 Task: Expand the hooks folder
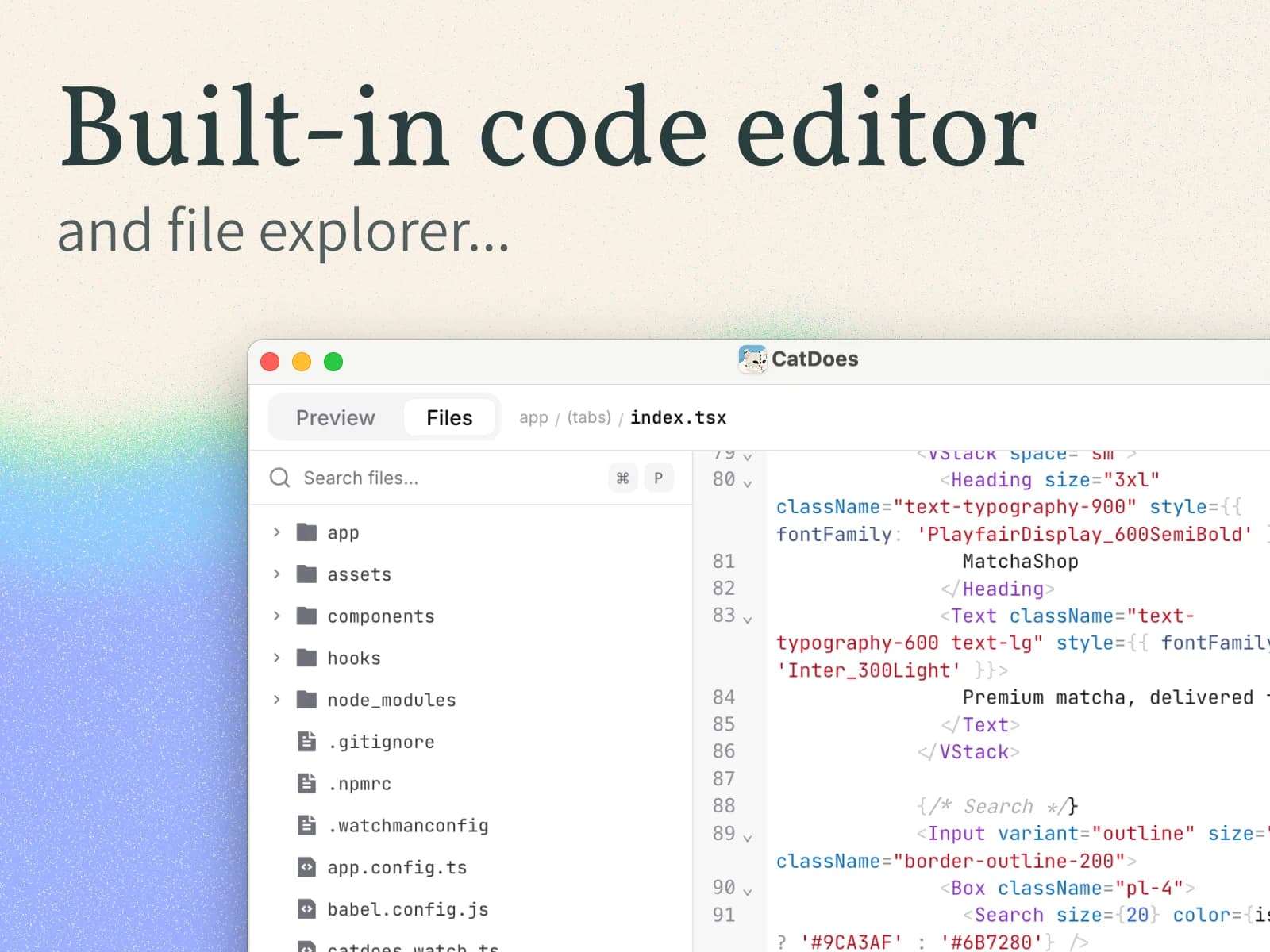277,658
